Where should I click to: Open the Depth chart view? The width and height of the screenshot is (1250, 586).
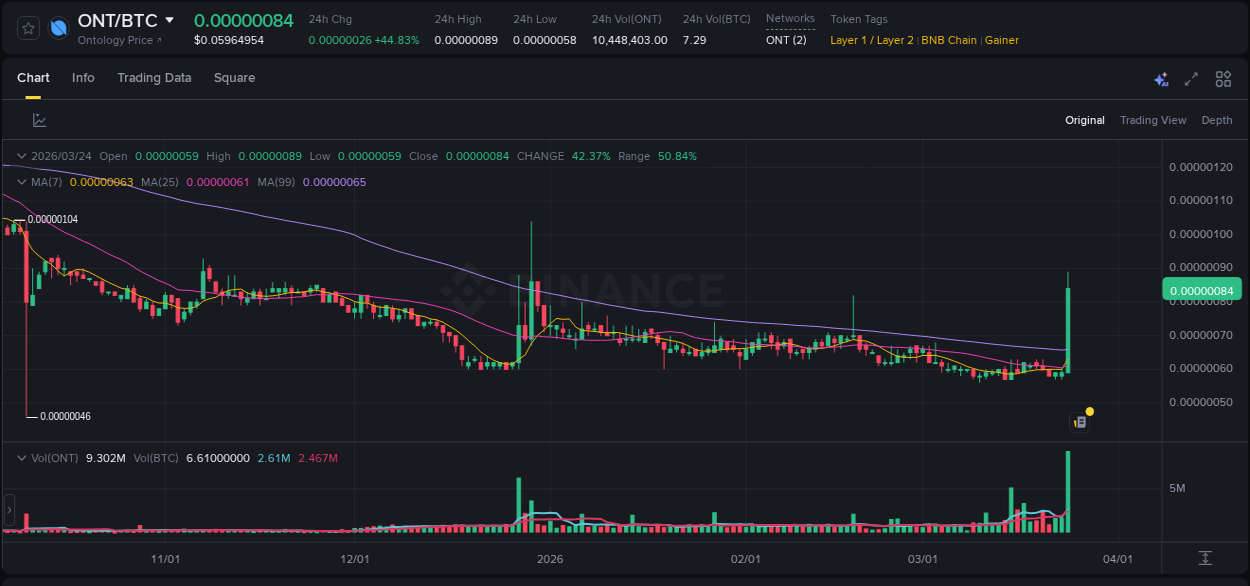coord(1217,120)
